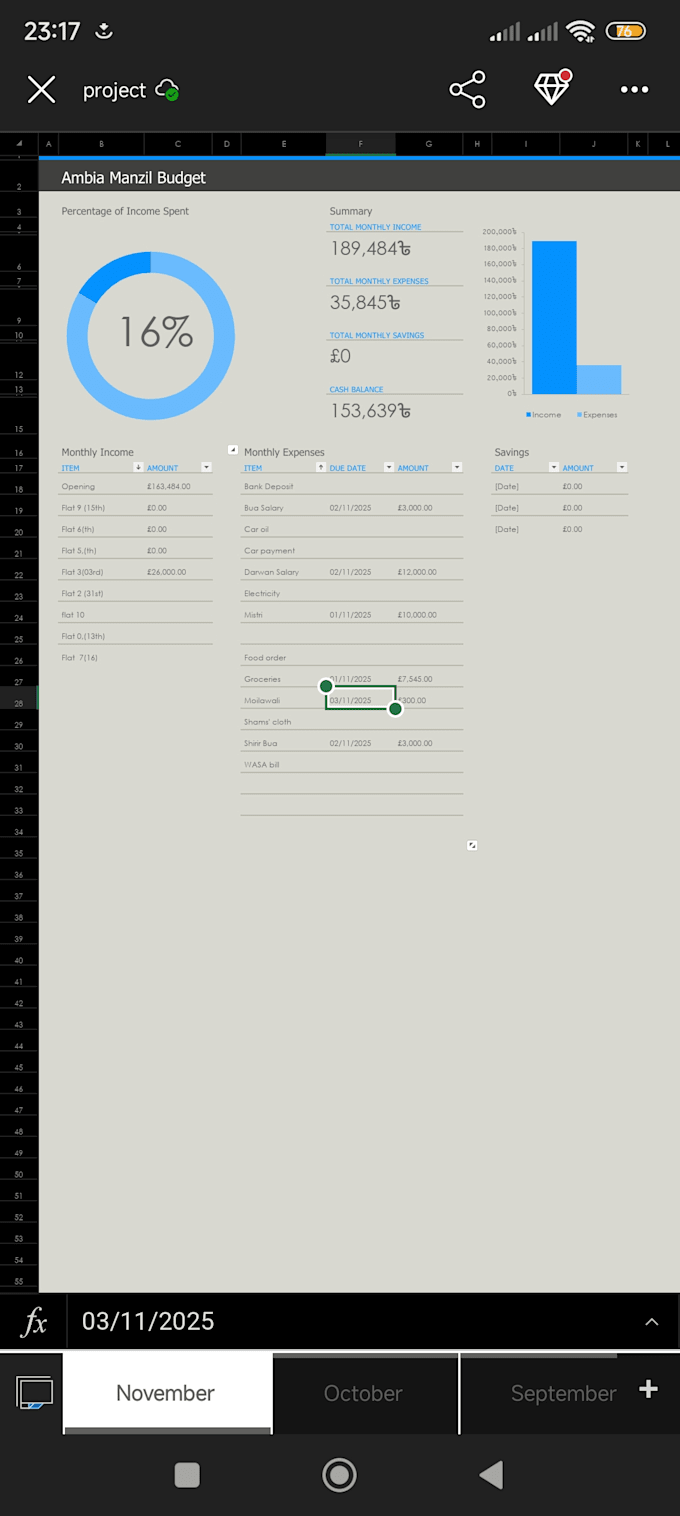This screenshot has height=1516, width=680.
Task: Select the blue Income bar in chart
Action: click(554, 317)
